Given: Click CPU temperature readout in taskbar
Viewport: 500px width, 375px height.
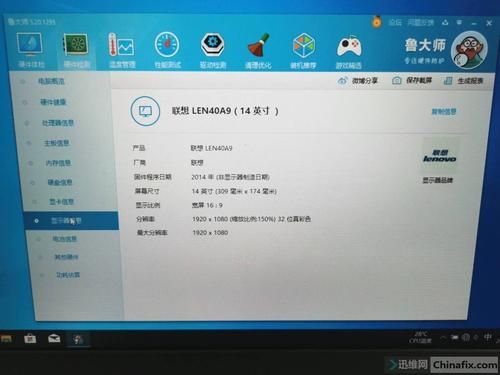Looking at the screenshot, I should (420, 337).
